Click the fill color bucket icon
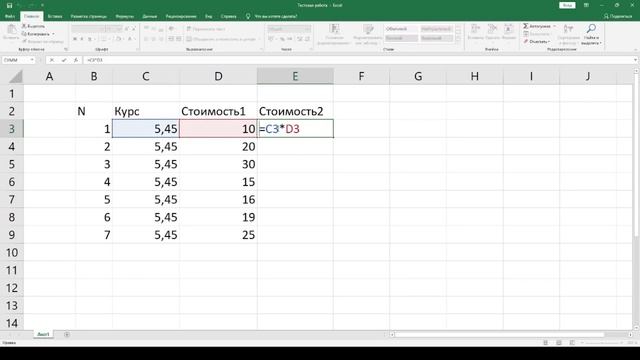The image size is (640, 360). point(118,39)
